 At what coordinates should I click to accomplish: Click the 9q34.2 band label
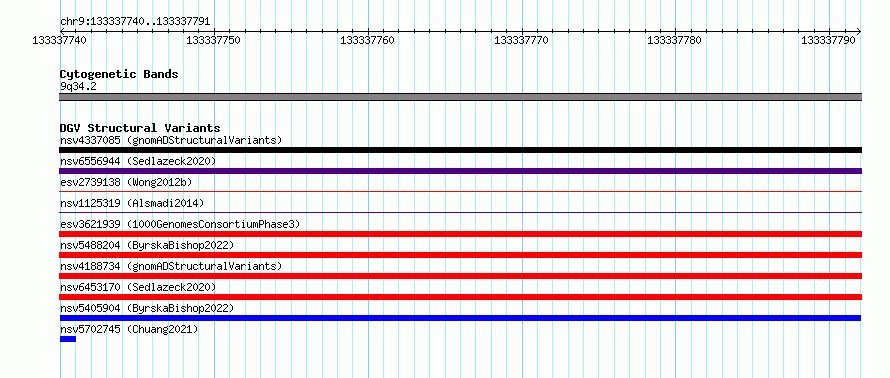(78, 86)
